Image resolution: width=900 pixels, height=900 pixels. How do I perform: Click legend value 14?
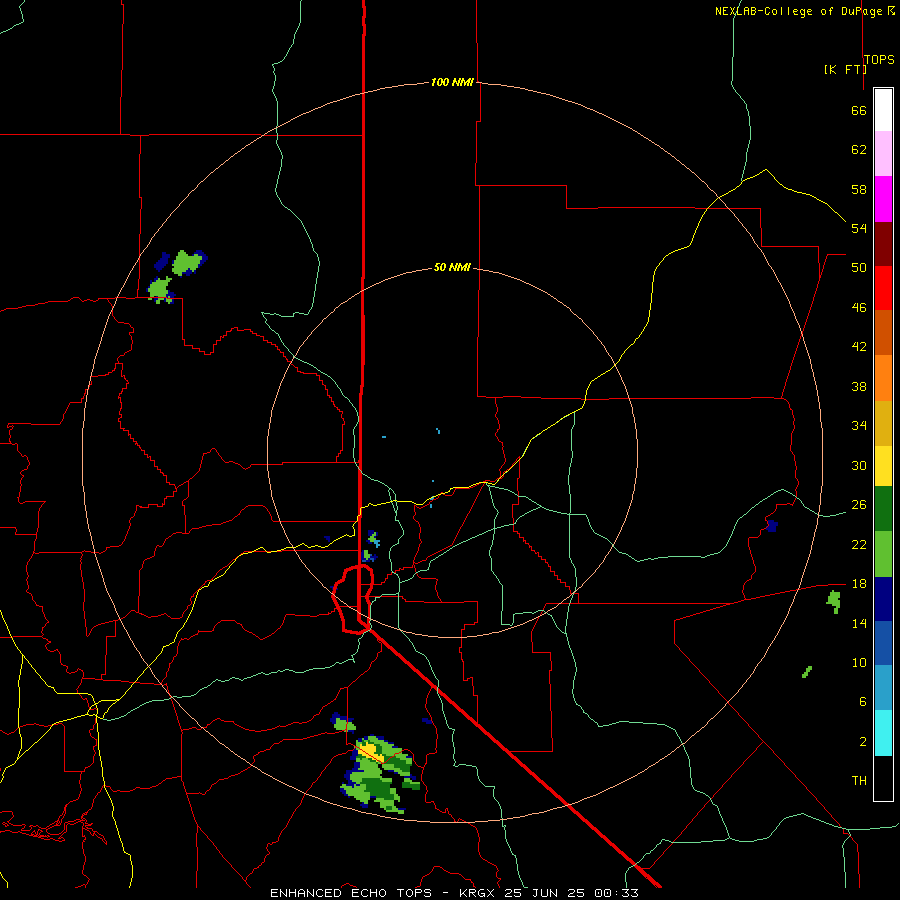[x=859, y=623]
